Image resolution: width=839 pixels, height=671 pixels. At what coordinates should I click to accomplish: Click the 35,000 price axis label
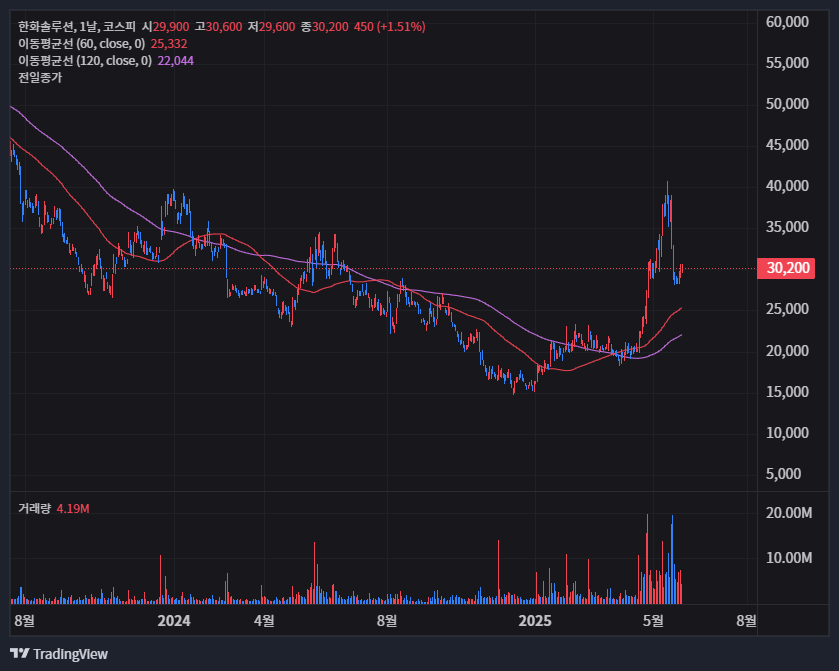click(x=787, y=227)
